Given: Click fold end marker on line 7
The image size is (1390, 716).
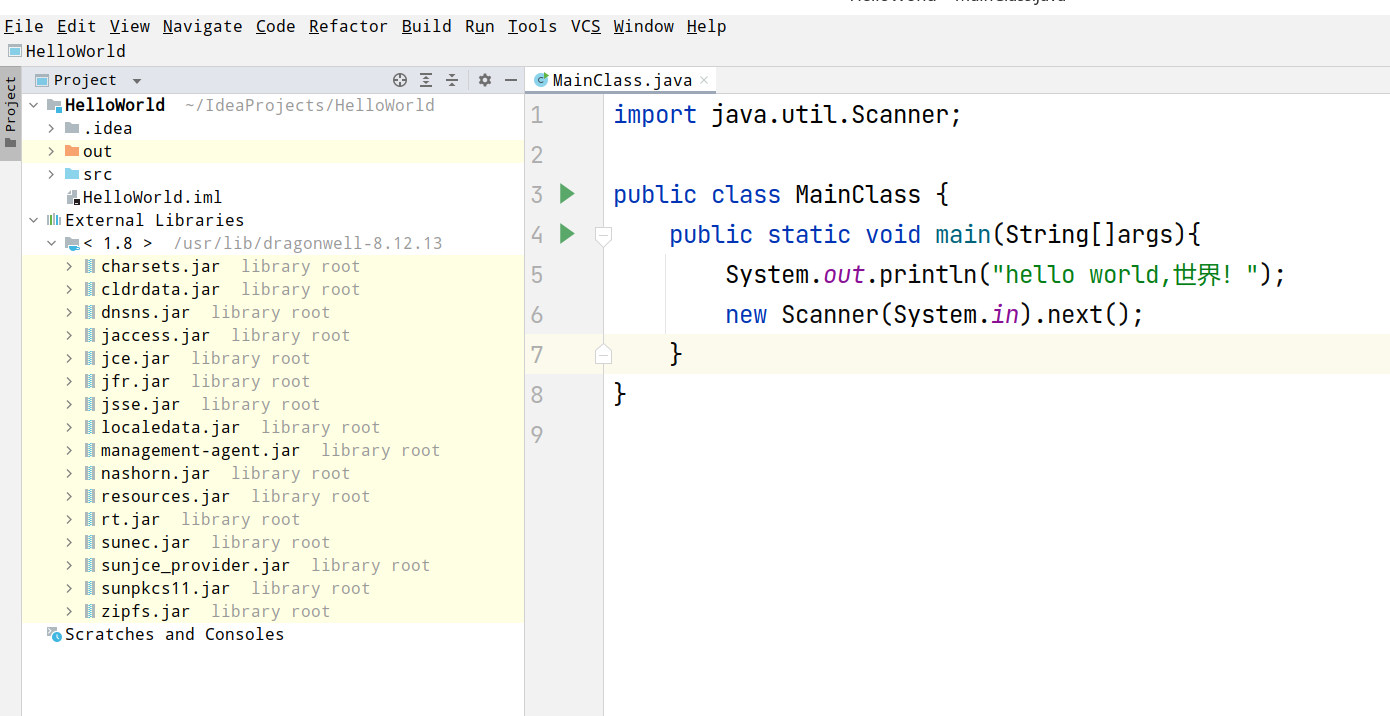Looking at the screenshot, I should click(x=603, y=353).
